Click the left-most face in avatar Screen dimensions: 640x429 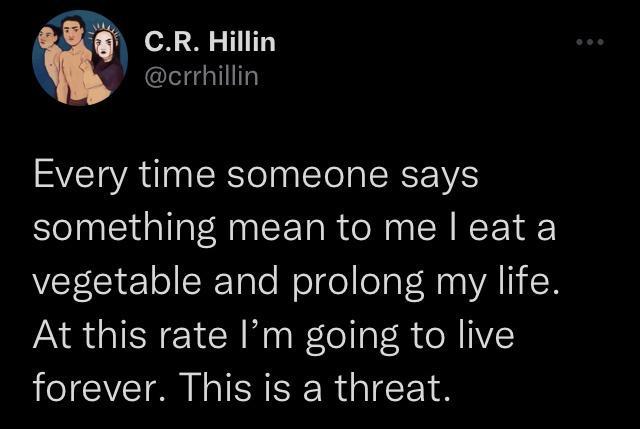tap(47, 42)
